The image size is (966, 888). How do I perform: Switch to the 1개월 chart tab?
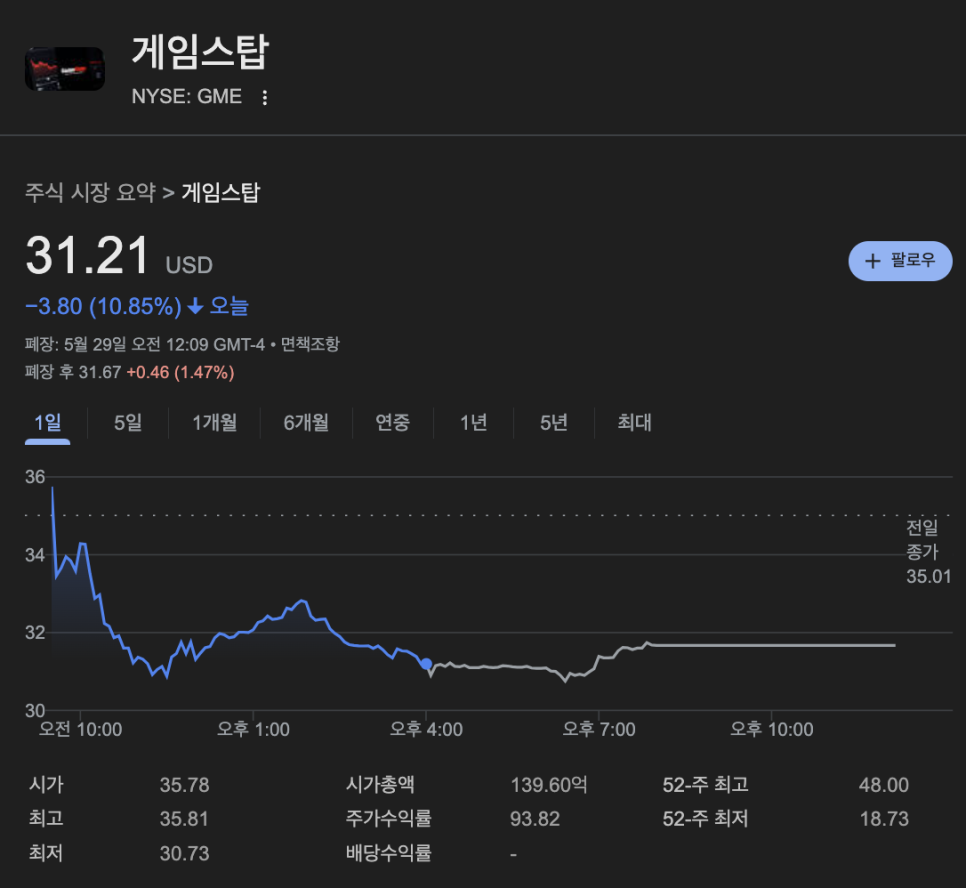click(214, 423)
